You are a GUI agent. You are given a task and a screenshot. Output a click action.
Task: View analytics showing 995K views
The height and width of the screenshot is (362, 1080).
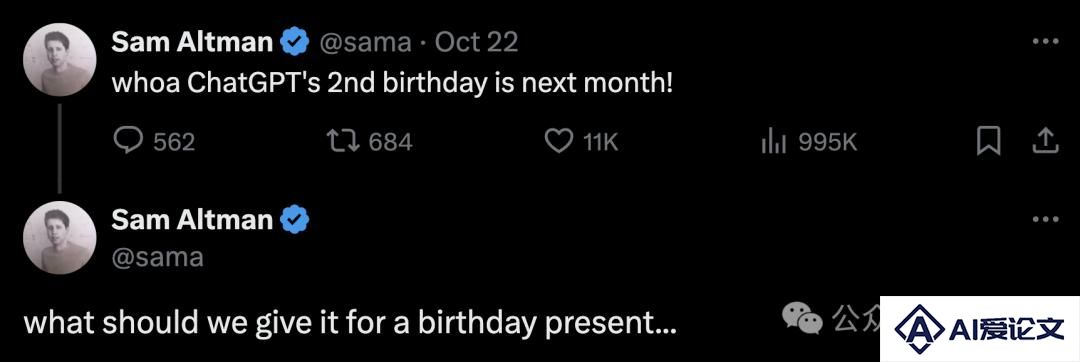pyautogui.click(x=775, y=142)
